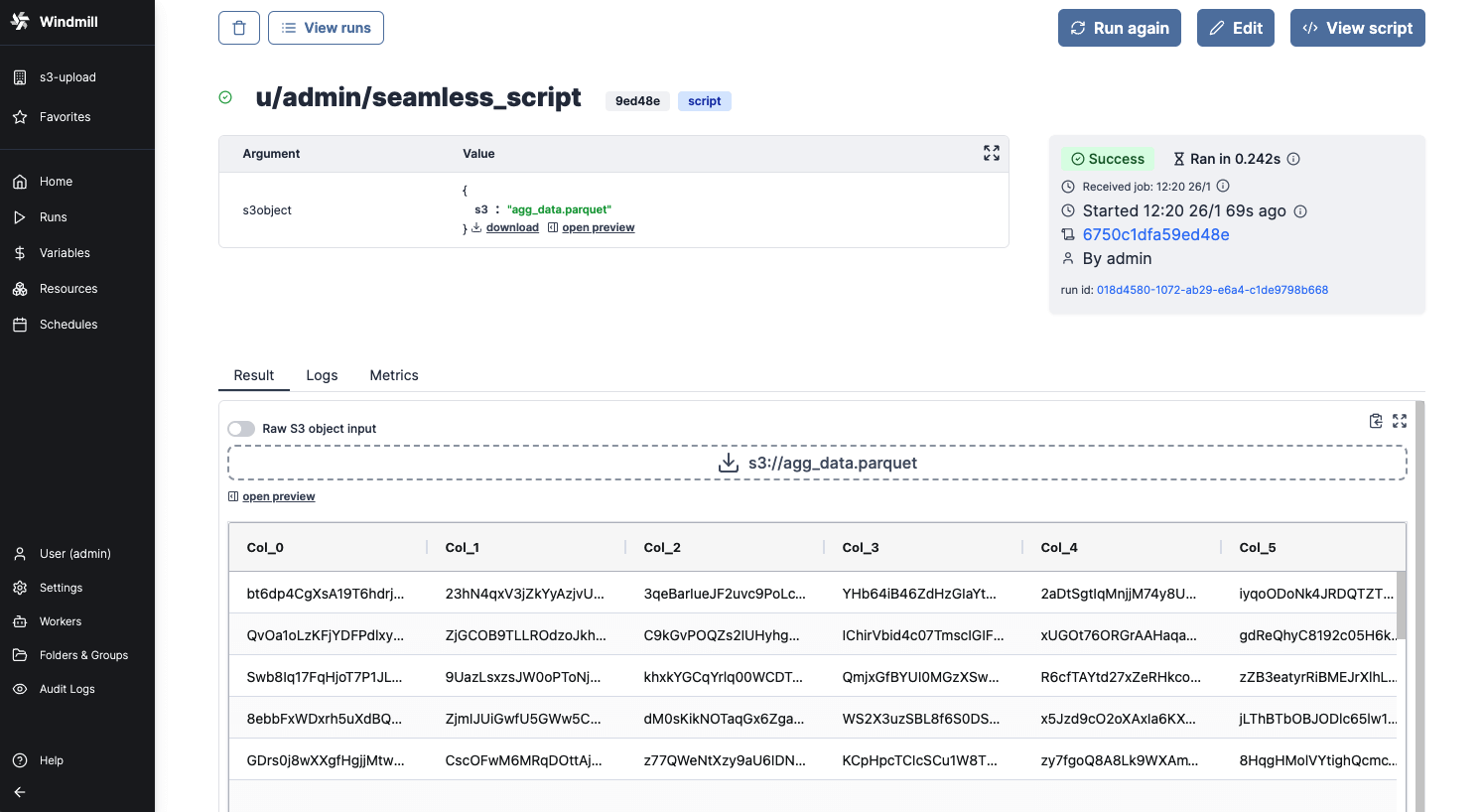Expand the result panel to fullscreen
Viewport: 1482px width, 812px height.
pyautogui.click(x=1400, y=421)
